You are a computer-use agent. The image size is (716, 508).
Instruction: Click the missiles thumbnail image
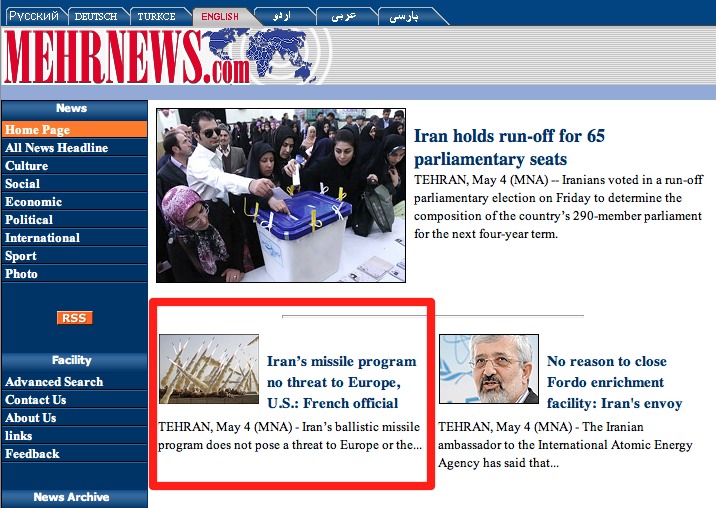[x=209, y=369]
